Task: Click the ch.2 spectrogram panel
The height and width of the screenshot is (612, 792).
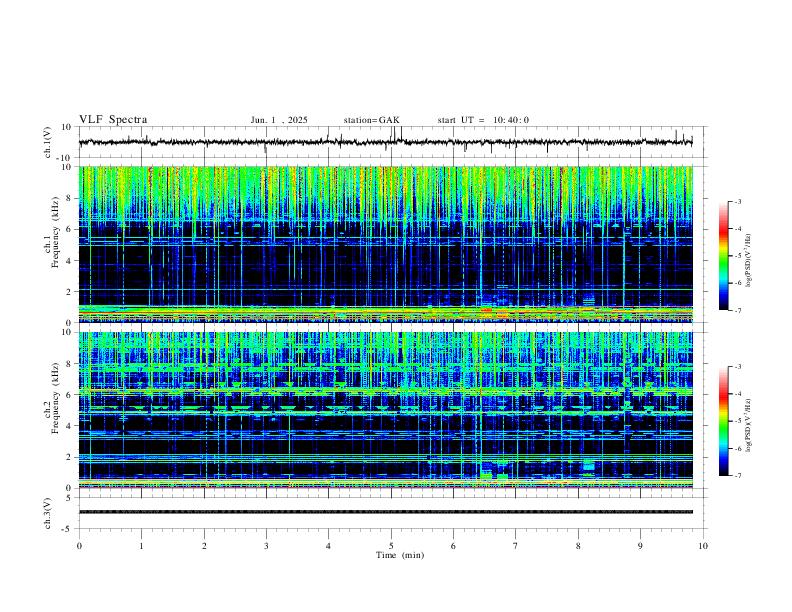Action: 386,410
